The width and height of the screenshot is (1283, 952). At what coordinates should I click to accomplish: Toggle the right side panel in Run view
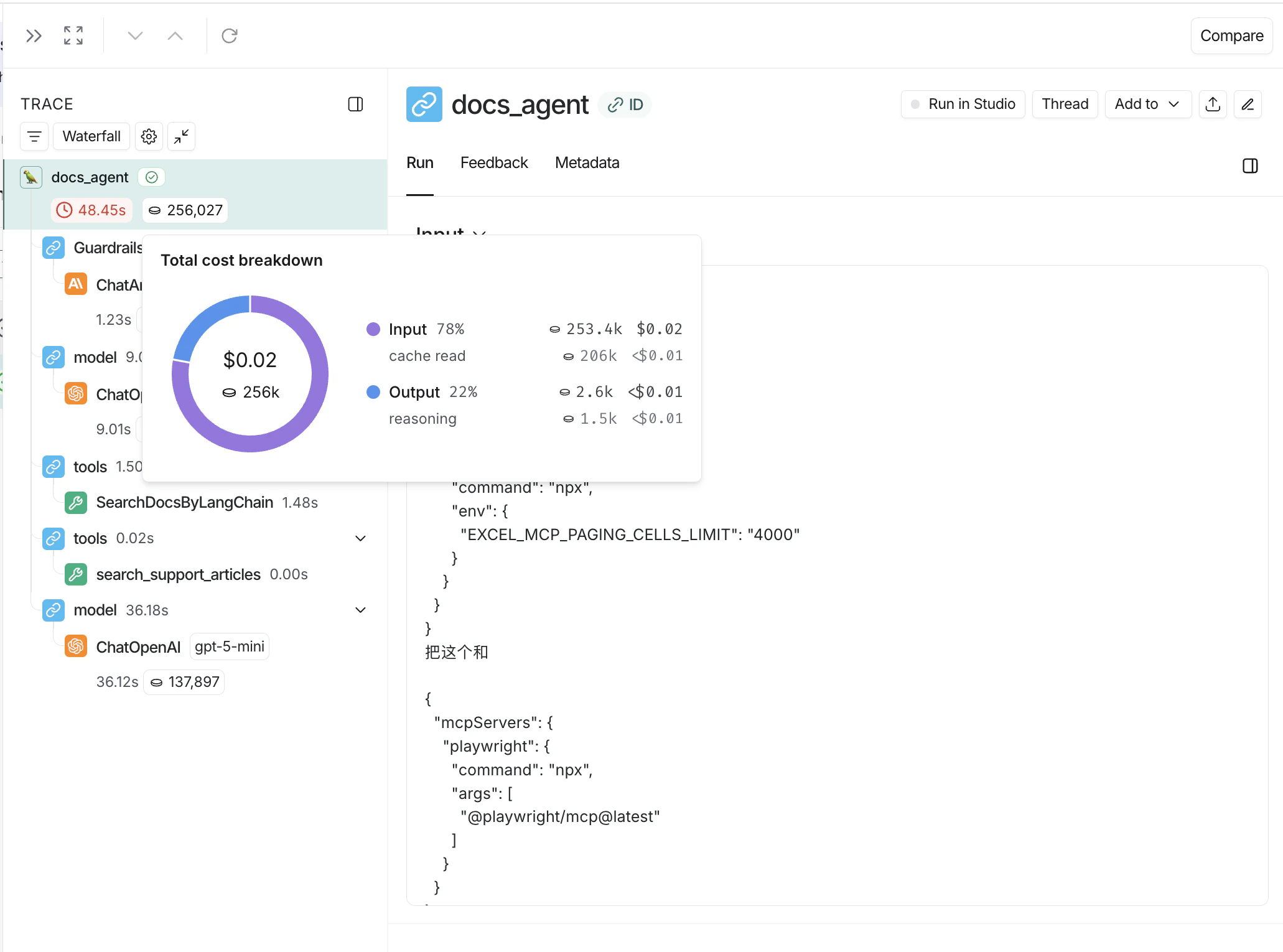[x=1250, y=166]
